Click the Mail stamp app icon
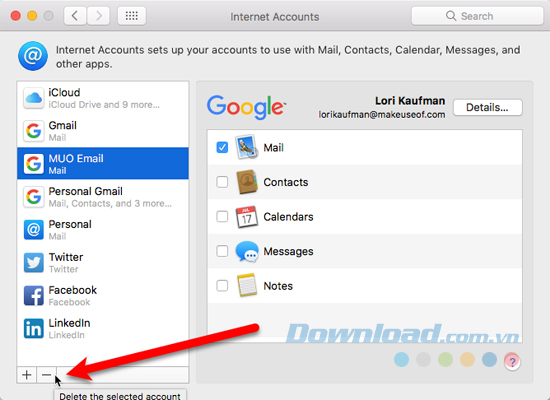Image resolution: width=550 pixels, height=400 pixels. click(x=247, y=147)
